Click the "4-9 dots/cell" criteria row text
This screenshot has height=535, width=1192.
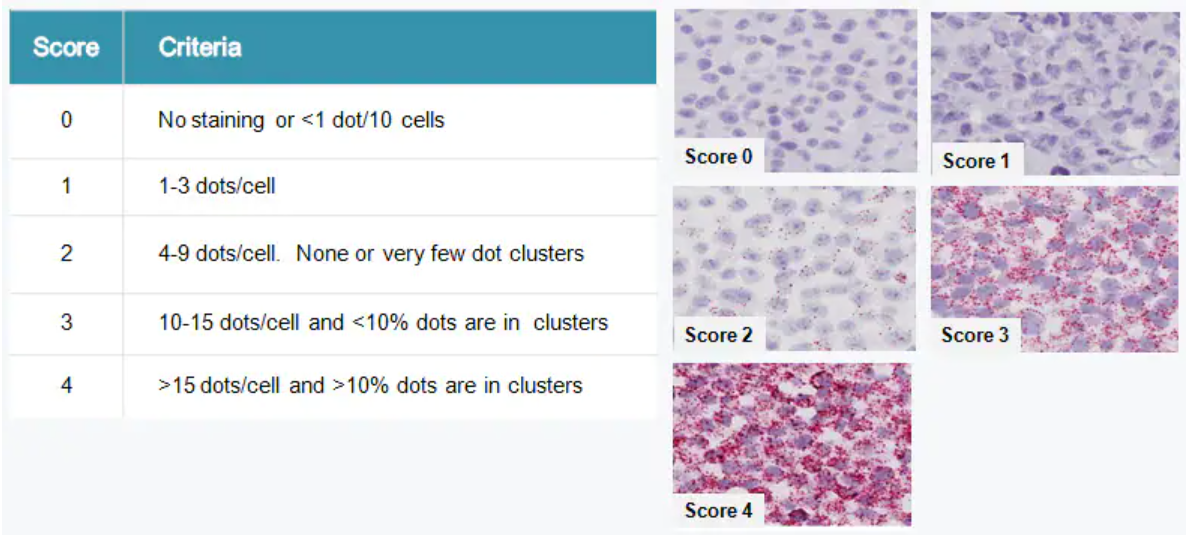370,253
